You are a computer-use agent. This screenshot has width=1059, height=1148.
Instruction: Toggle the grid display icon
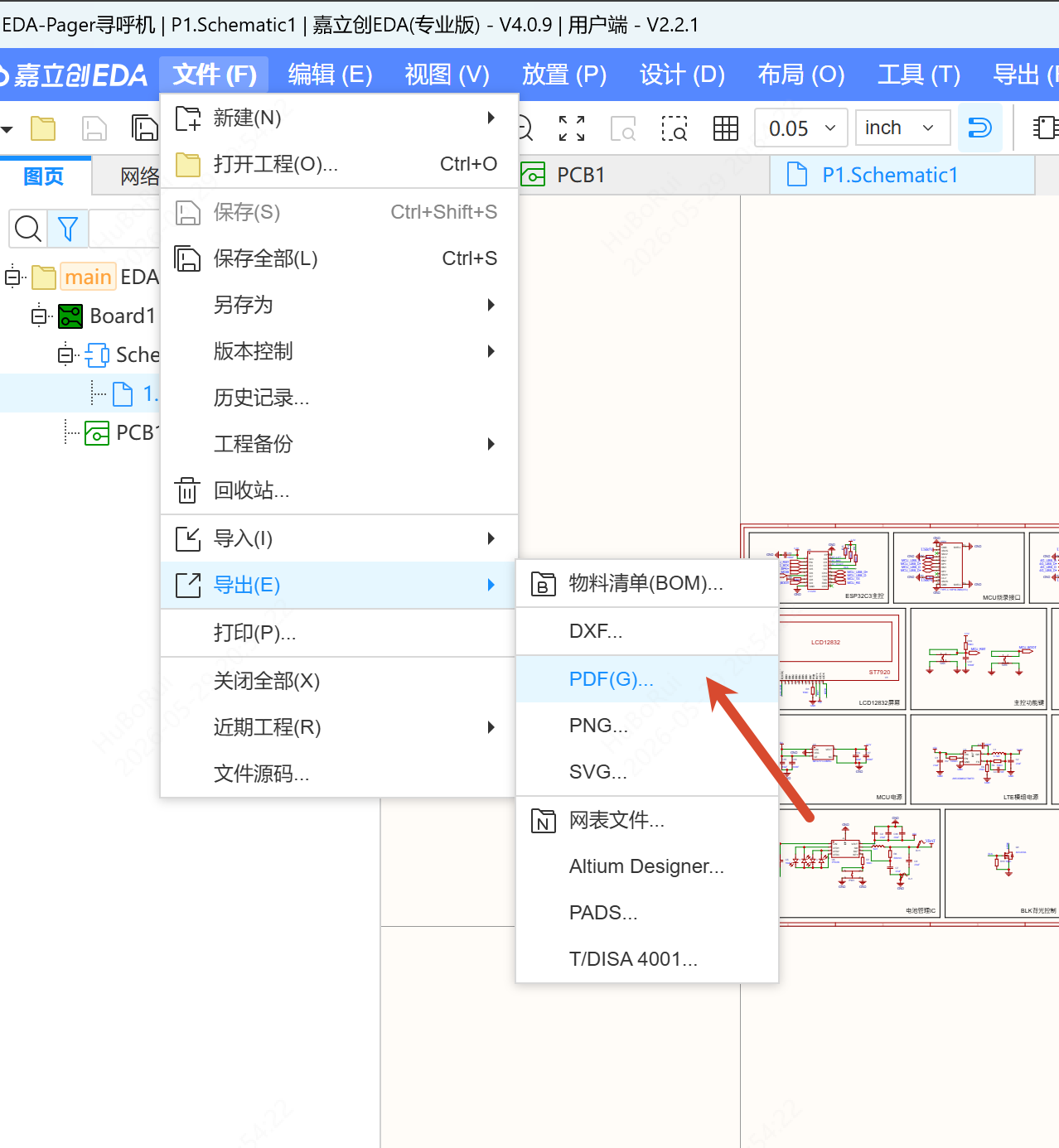coord(726,128)
